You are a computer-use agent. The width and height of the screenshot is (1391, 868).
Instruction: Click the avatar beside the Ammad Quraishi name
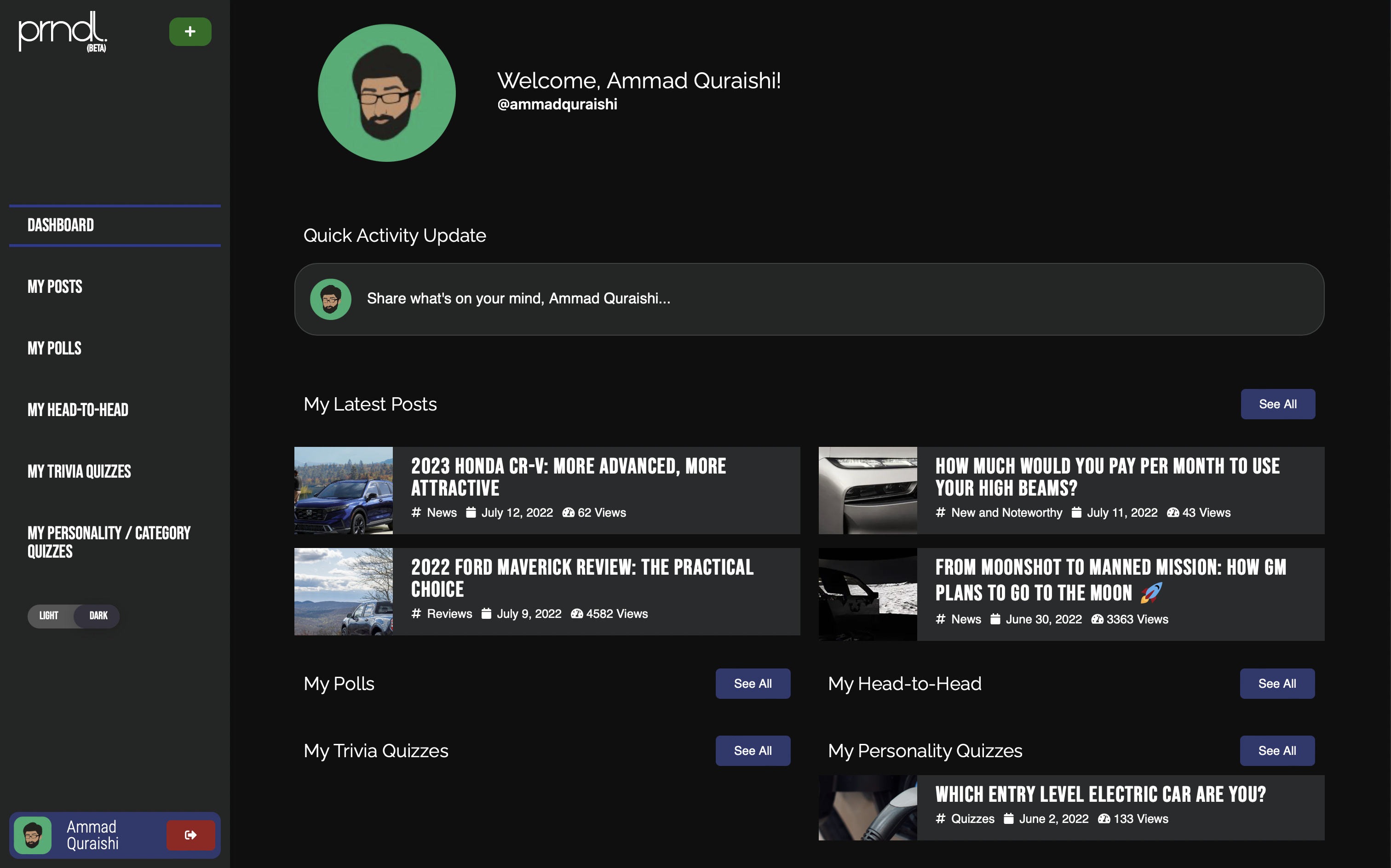(x=33, y=835)
